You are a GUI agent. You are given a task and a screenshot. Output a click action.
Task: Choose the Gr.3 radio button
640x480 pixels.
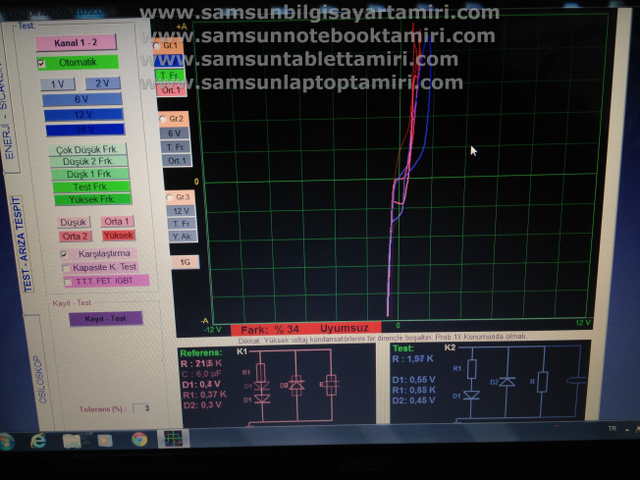(170, 197)
